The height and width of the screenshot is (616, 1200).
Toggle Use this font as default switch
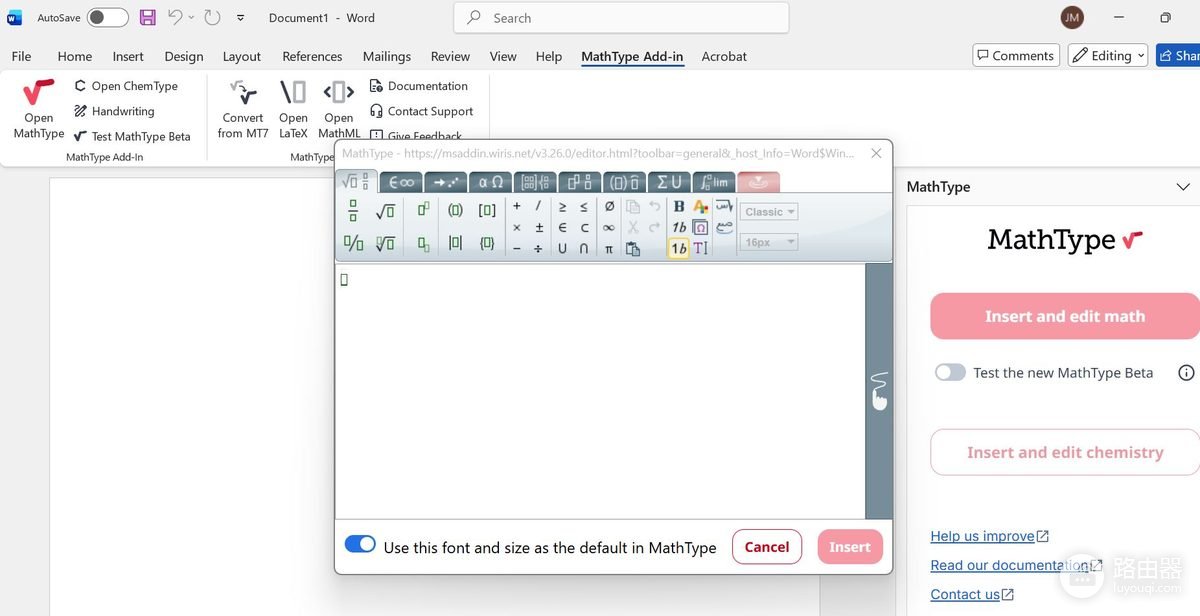[360, 545]
